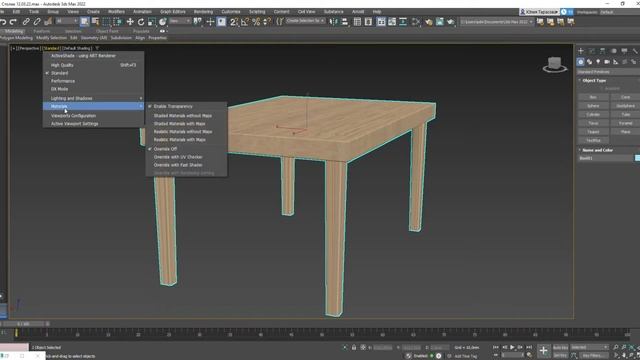Screen dimensions: 640x360
Task: Click the Teapot primitive button
Action: coord(593,132)
